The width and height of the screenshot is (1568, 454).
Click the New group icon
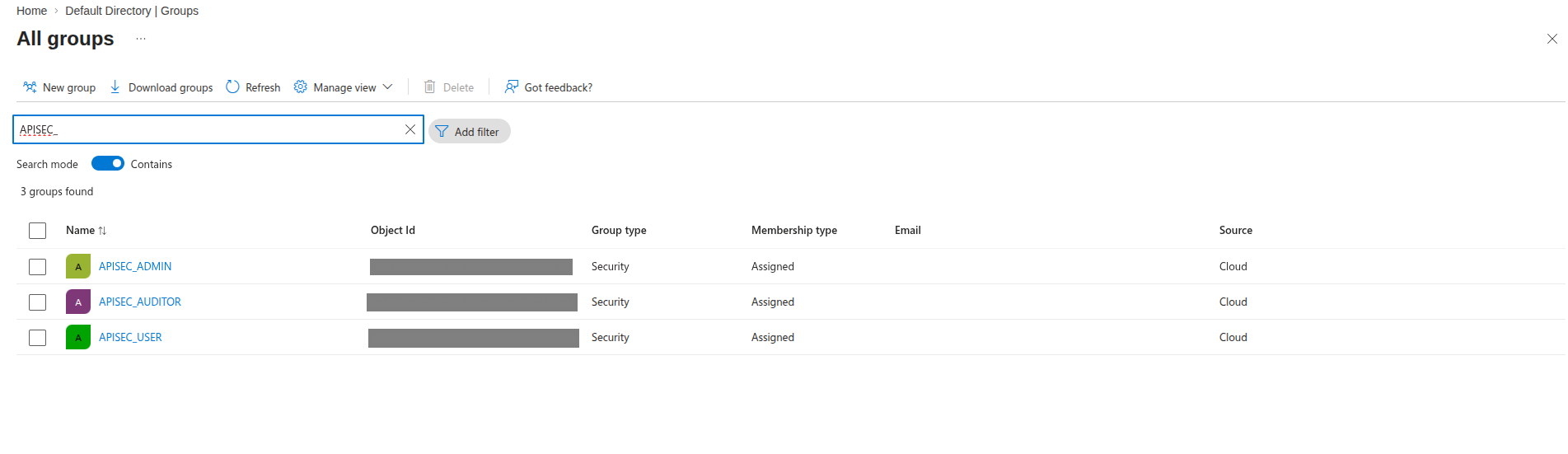pyautogui.click(x=30, y=87)
